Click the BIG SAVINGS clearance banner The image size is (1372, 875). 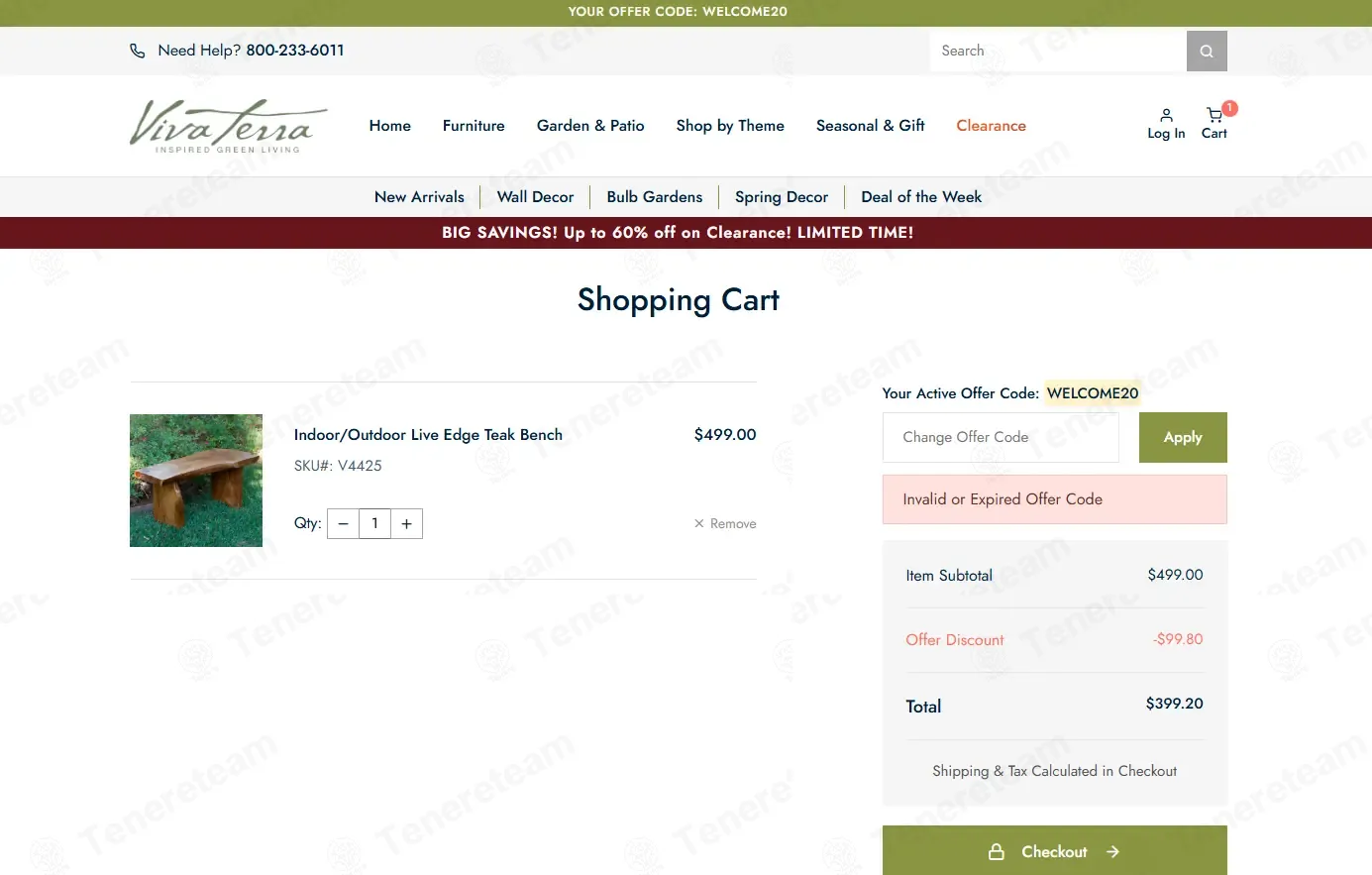[x=678, y=233]
